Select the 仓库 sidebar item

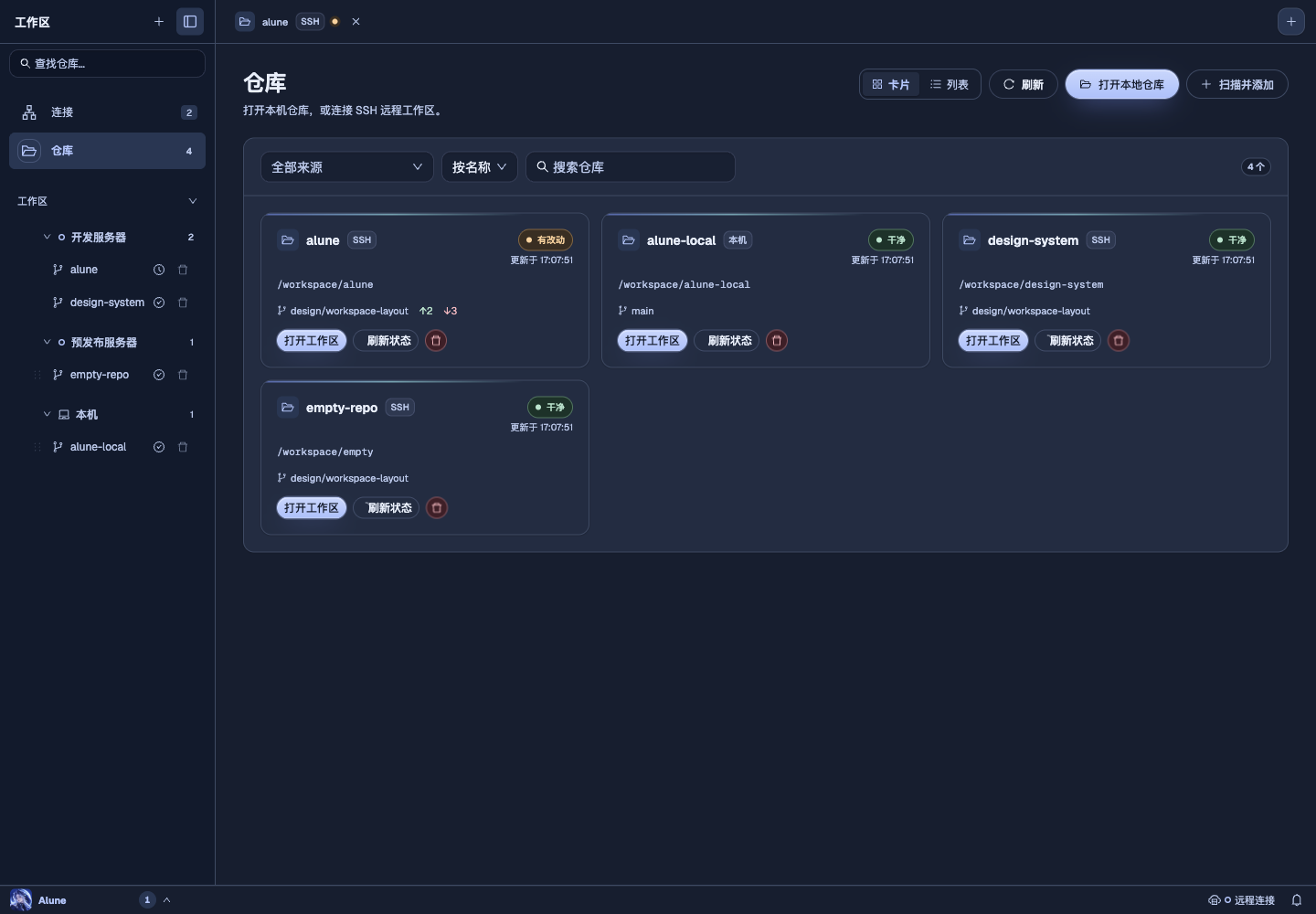[107, 151]
